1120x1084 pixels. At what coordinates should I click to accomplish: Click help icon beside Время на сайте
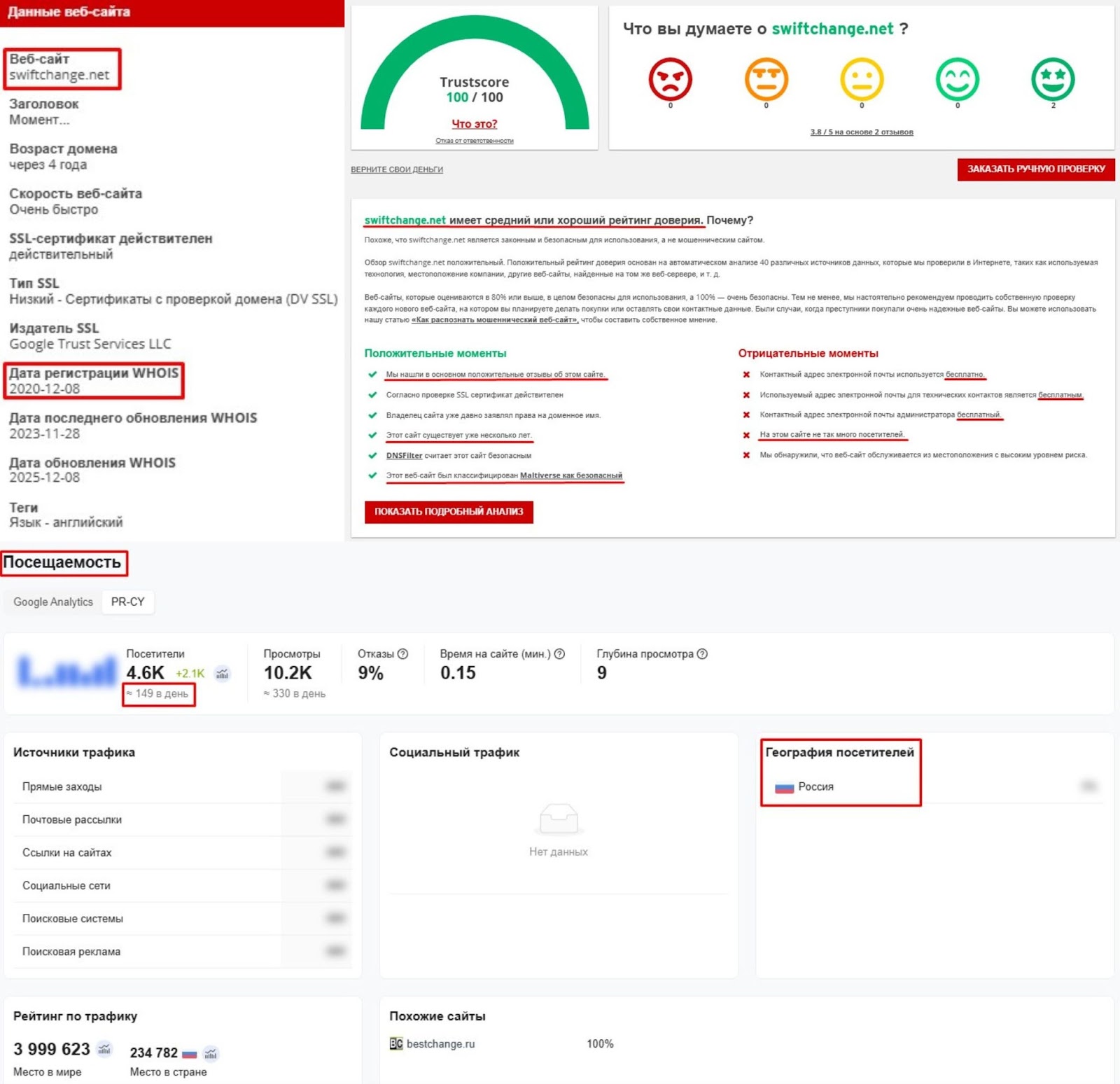559,654
